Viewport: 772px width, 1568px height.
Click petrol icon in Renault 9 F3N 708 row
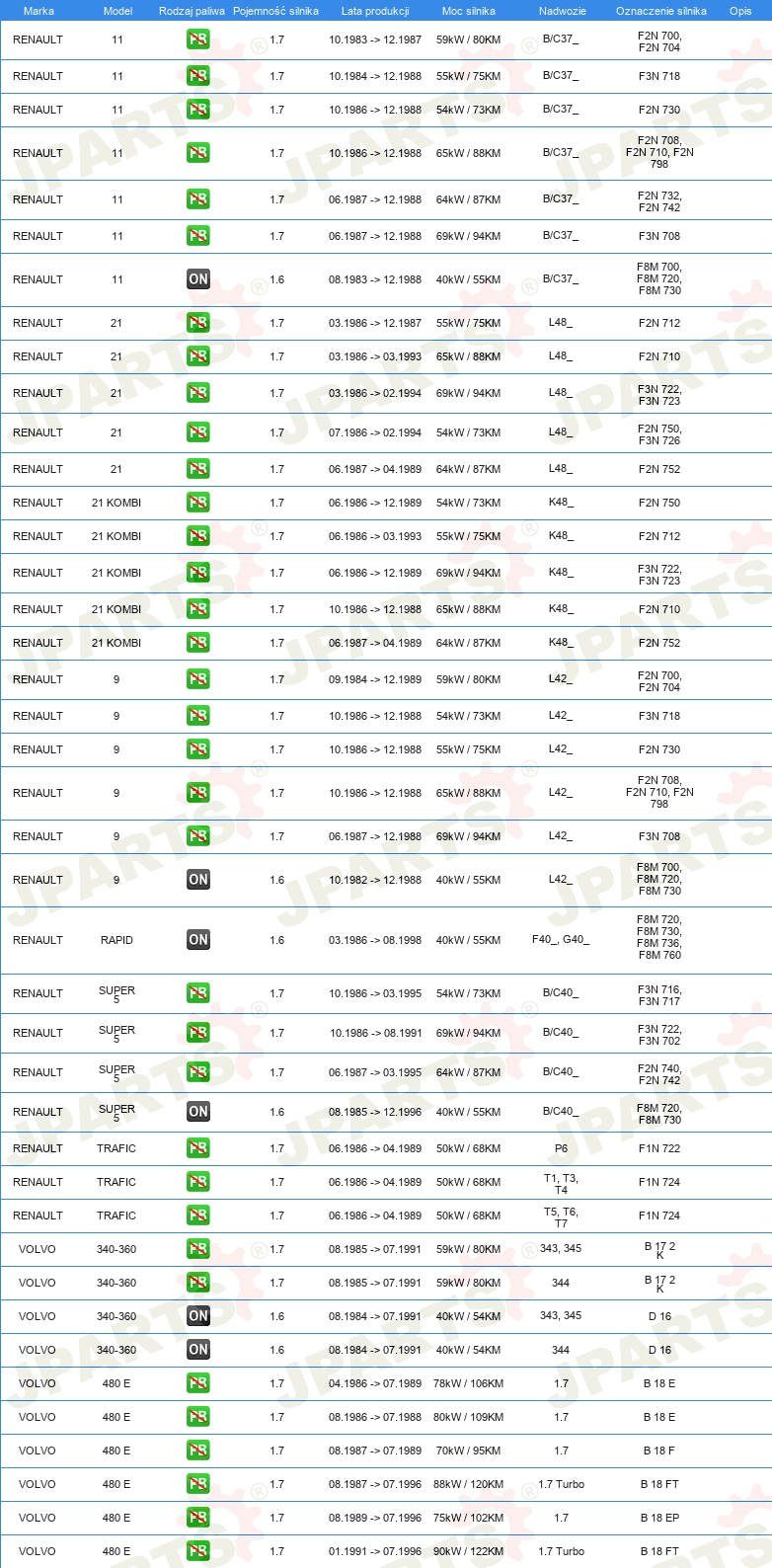tap(198, 836)
